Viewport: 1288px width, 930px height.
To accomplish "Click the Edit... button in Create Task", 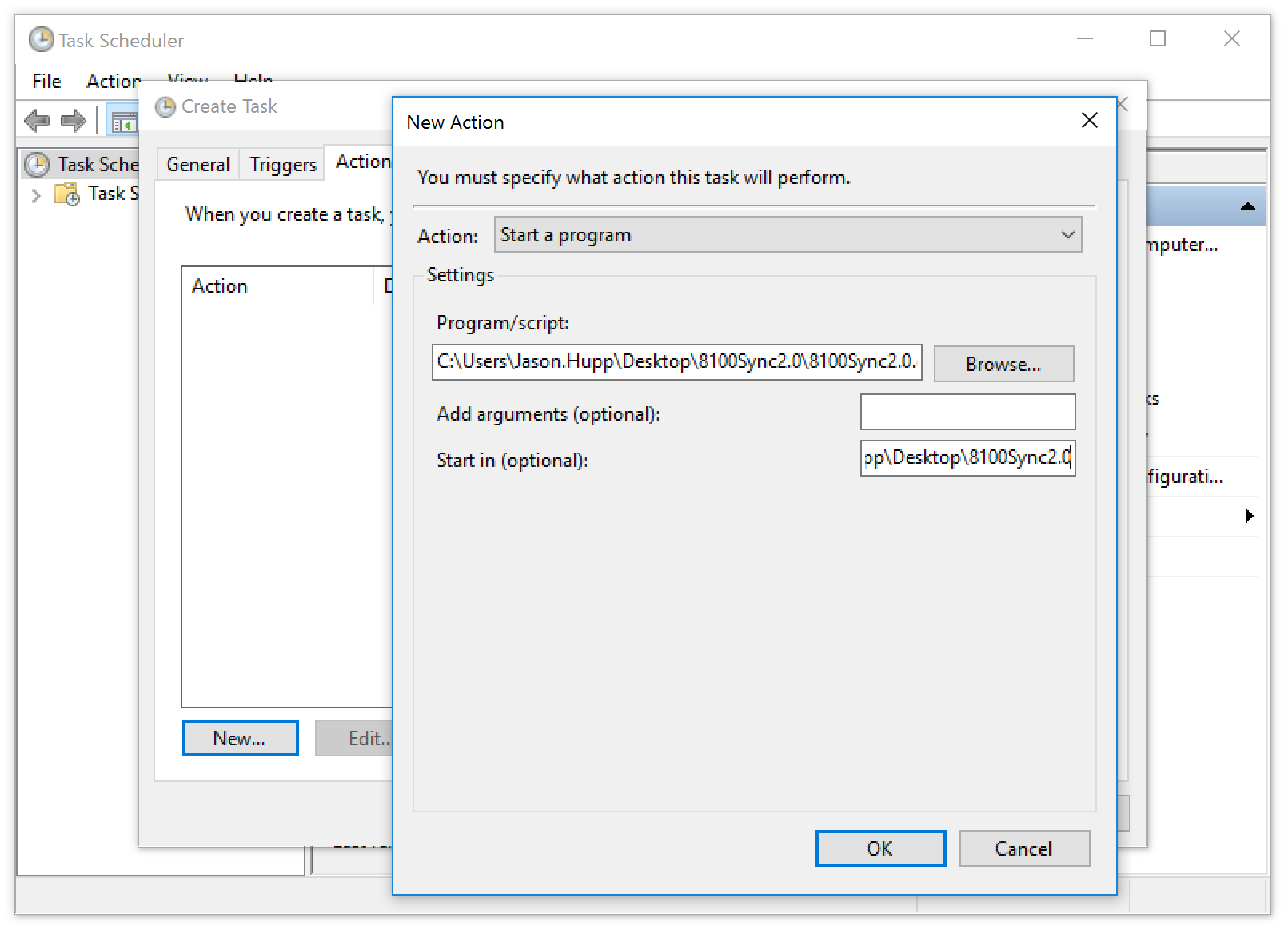I will point(354,738).
